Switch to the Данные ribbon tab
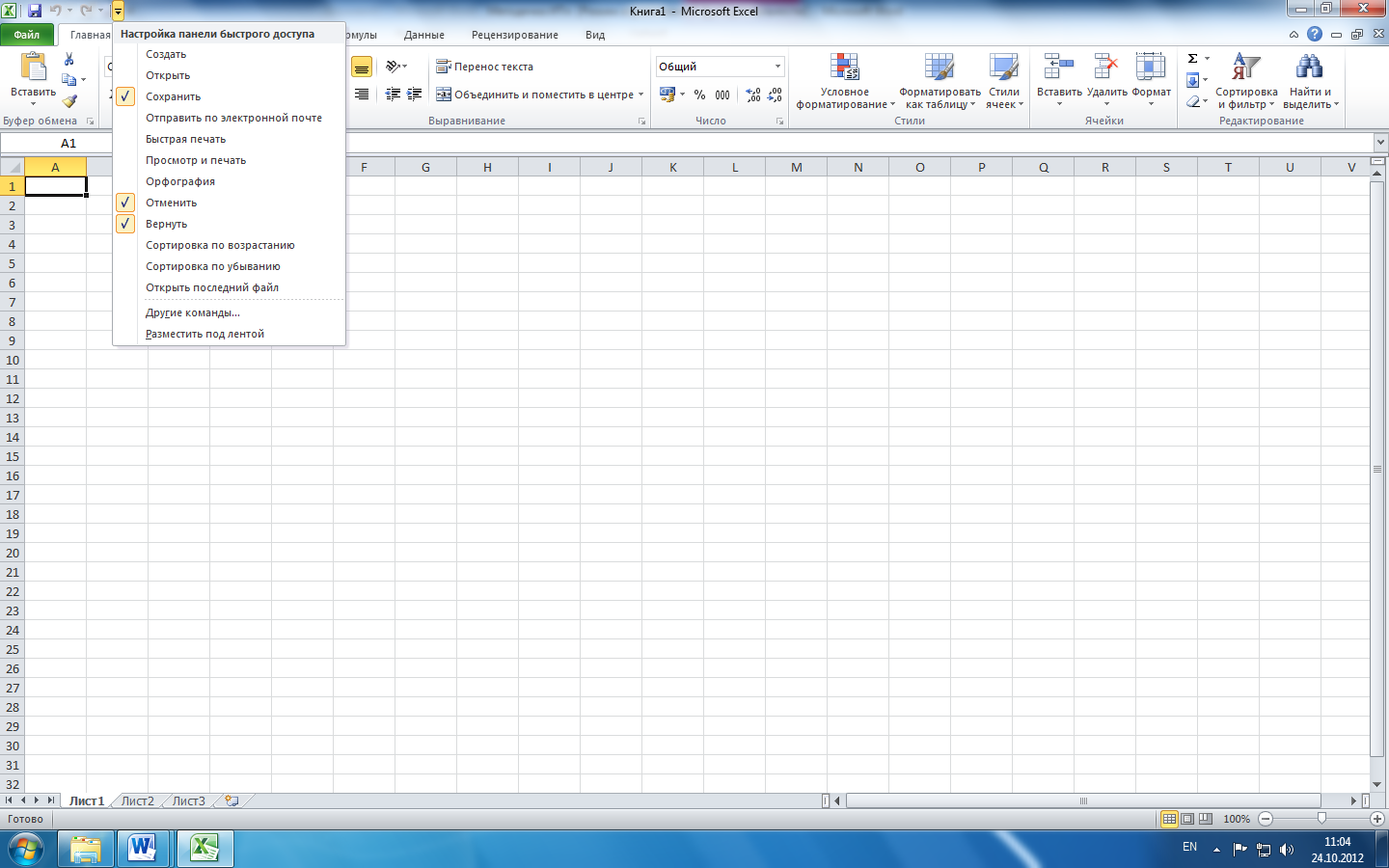Screen dimensions: 1389x868 coord(424,35)
